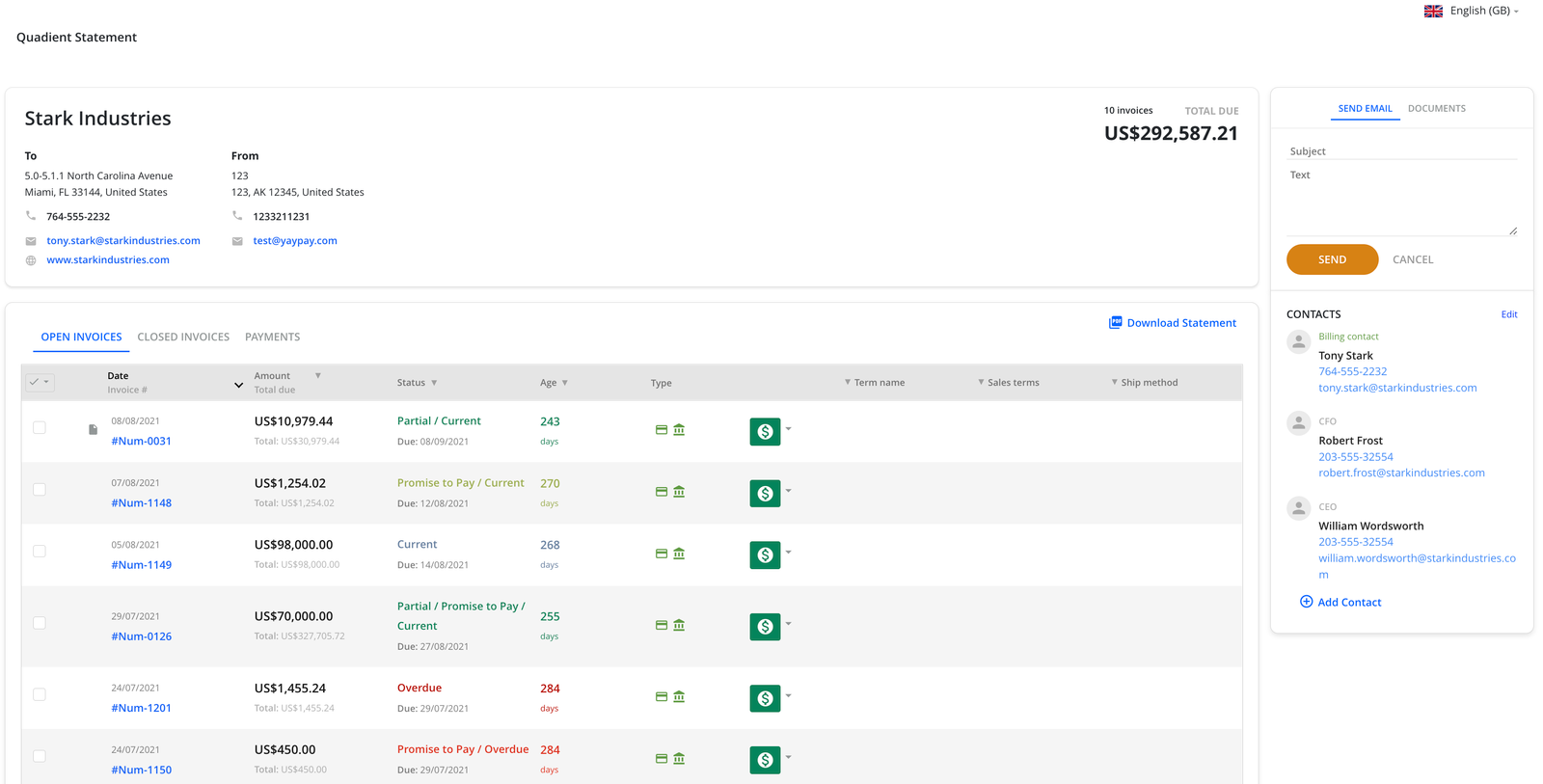Screen dimensions: 1543x784
Task: Click bank icon in #Num-1150 row
Action: (679, 759)
